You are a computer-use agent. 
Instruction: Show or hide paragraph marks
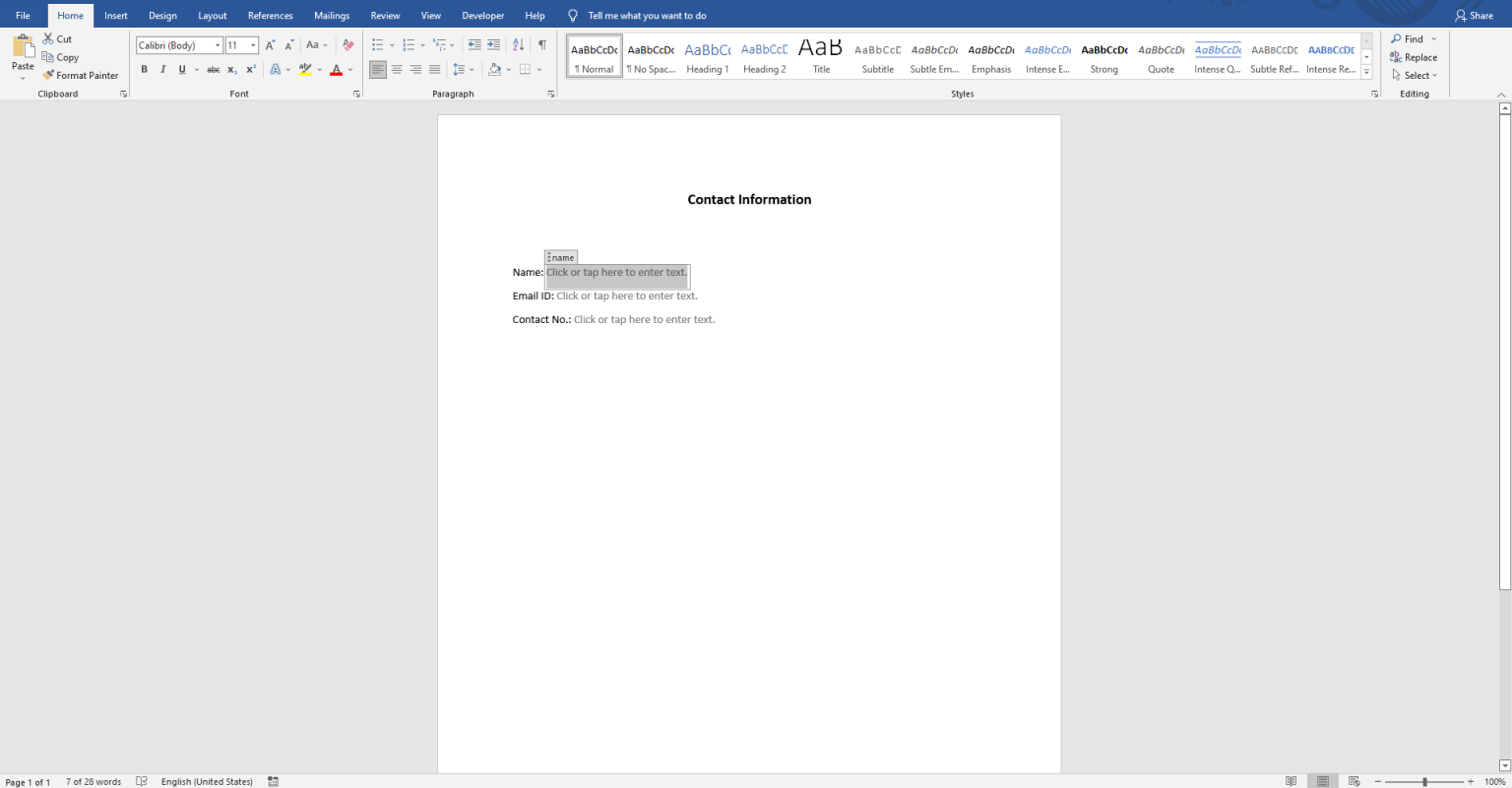(x=541, y=45)
